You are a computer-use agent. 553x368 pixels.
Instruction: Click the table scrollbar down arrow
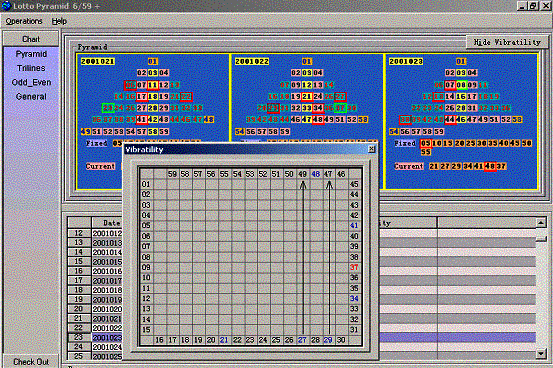tap(541, 354)
